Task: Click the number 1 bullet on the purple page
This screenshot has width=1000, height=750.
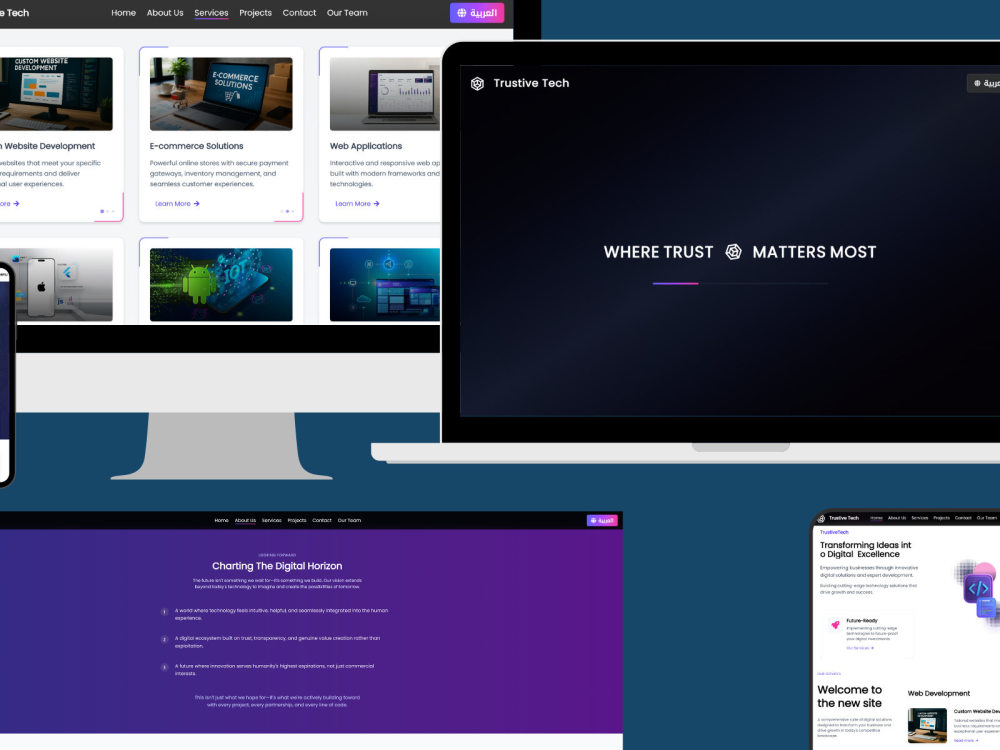Action: [164, 612]
